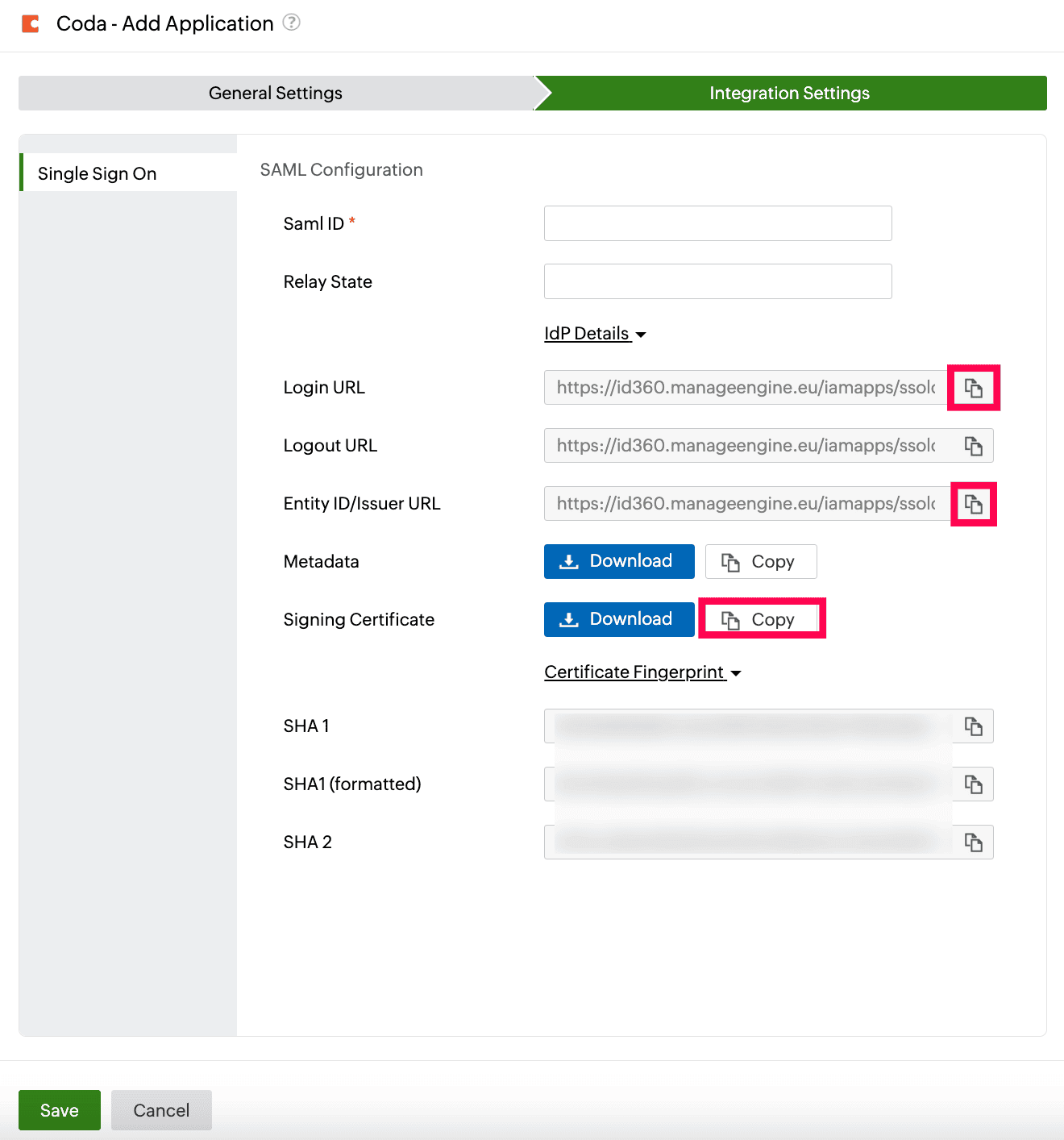
Task: Open the Single Sign On section
Action: point(128,173)
